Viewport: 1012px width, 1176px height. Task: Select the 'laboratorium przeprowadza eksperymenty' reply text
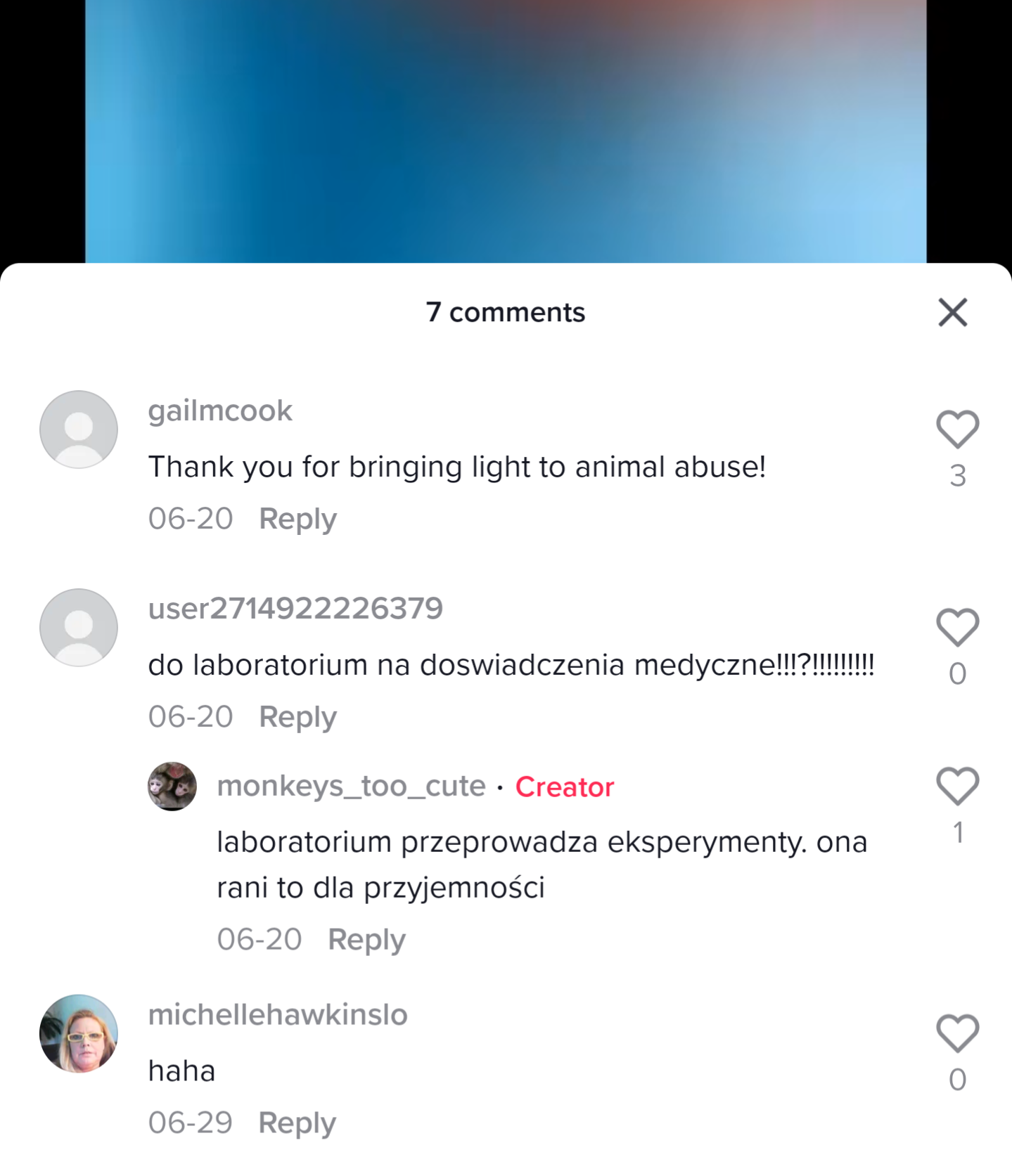(542, 865)
